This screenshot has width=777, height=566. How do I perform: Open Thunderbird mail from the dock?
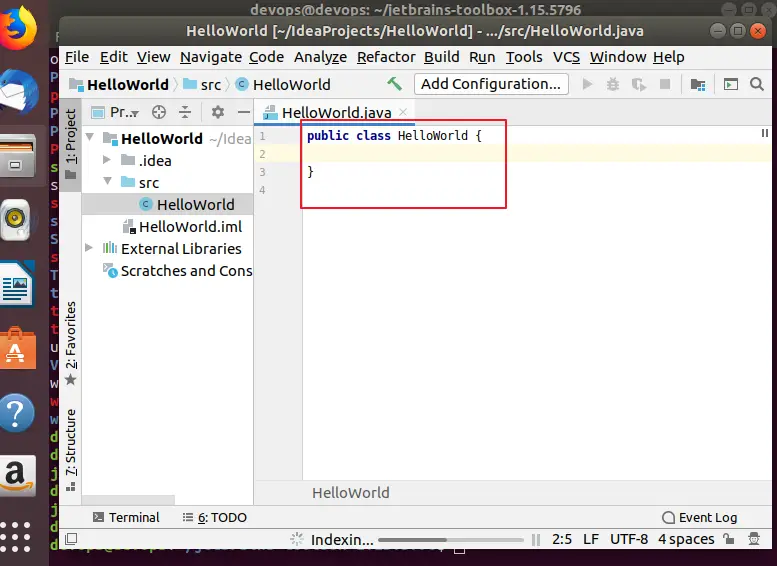click(19, 93)
